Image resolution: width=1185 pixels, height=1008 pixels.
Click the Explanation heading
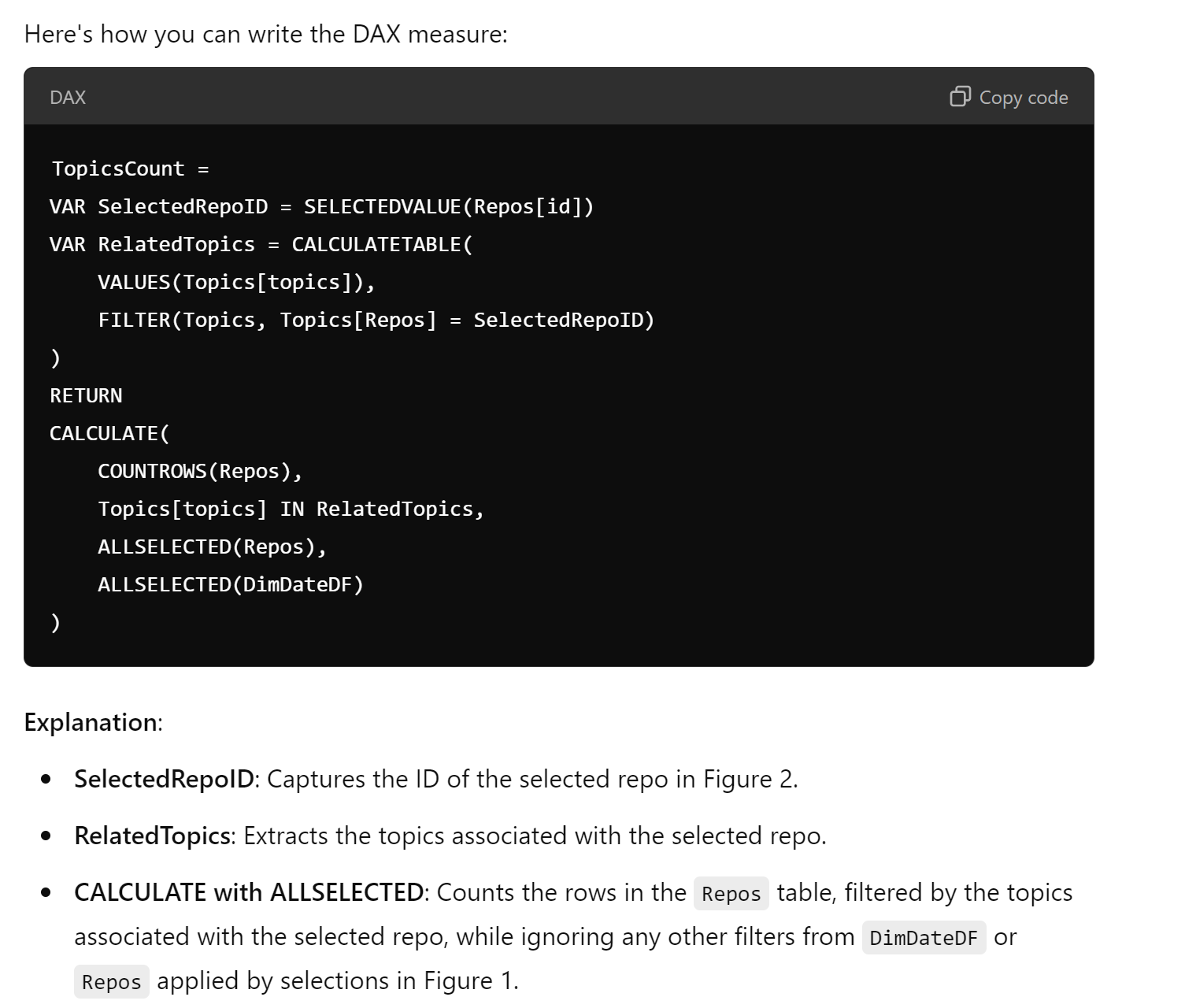(93, 722)
